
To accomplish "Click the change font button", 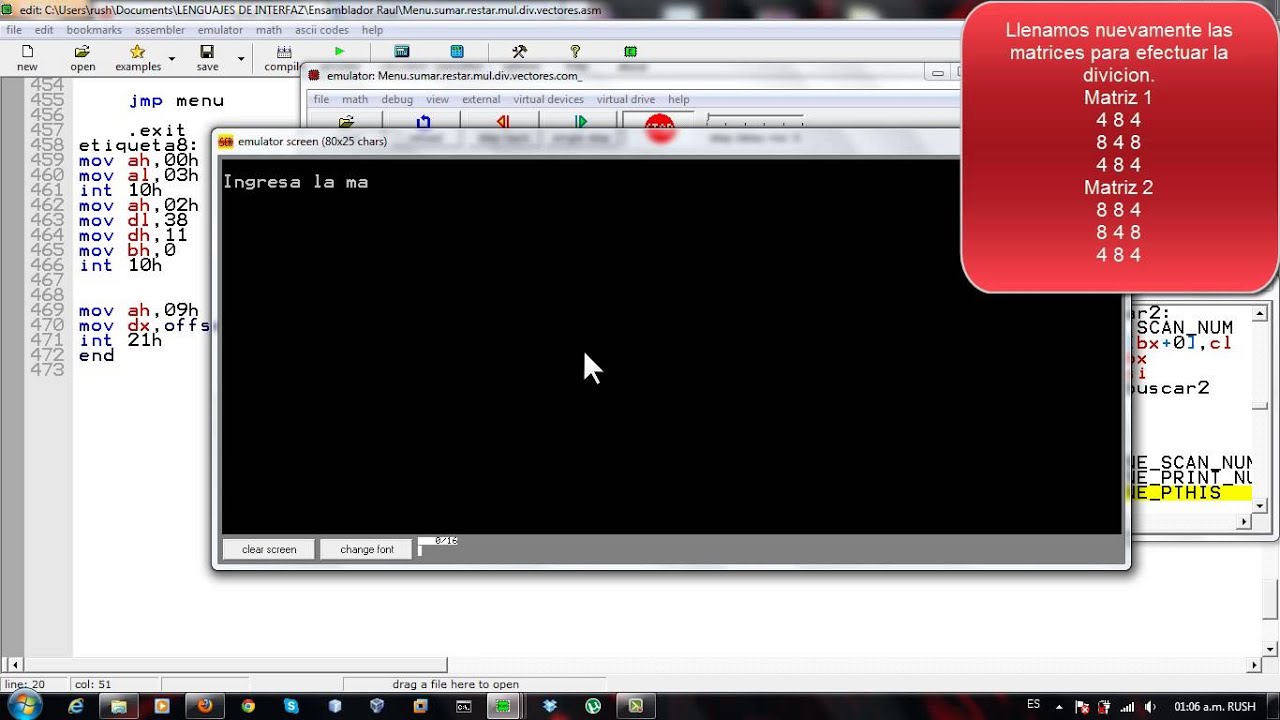I will [x=367, y=549].
